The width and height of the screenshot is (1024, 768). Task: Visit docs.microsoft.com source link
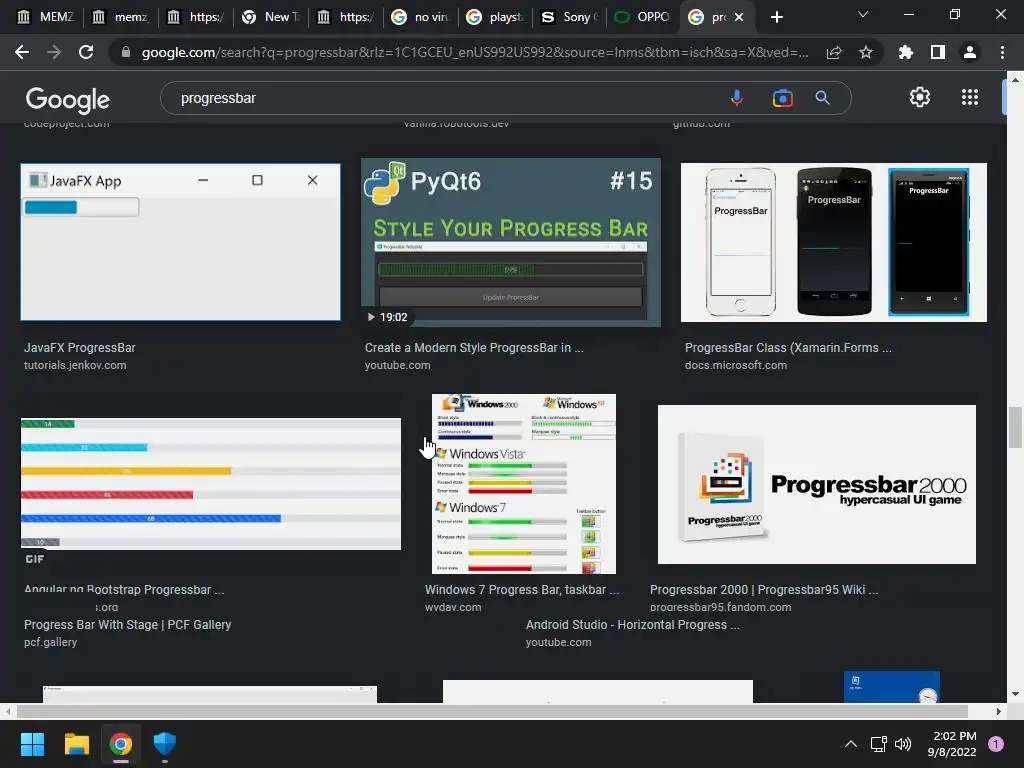(736, 365)
